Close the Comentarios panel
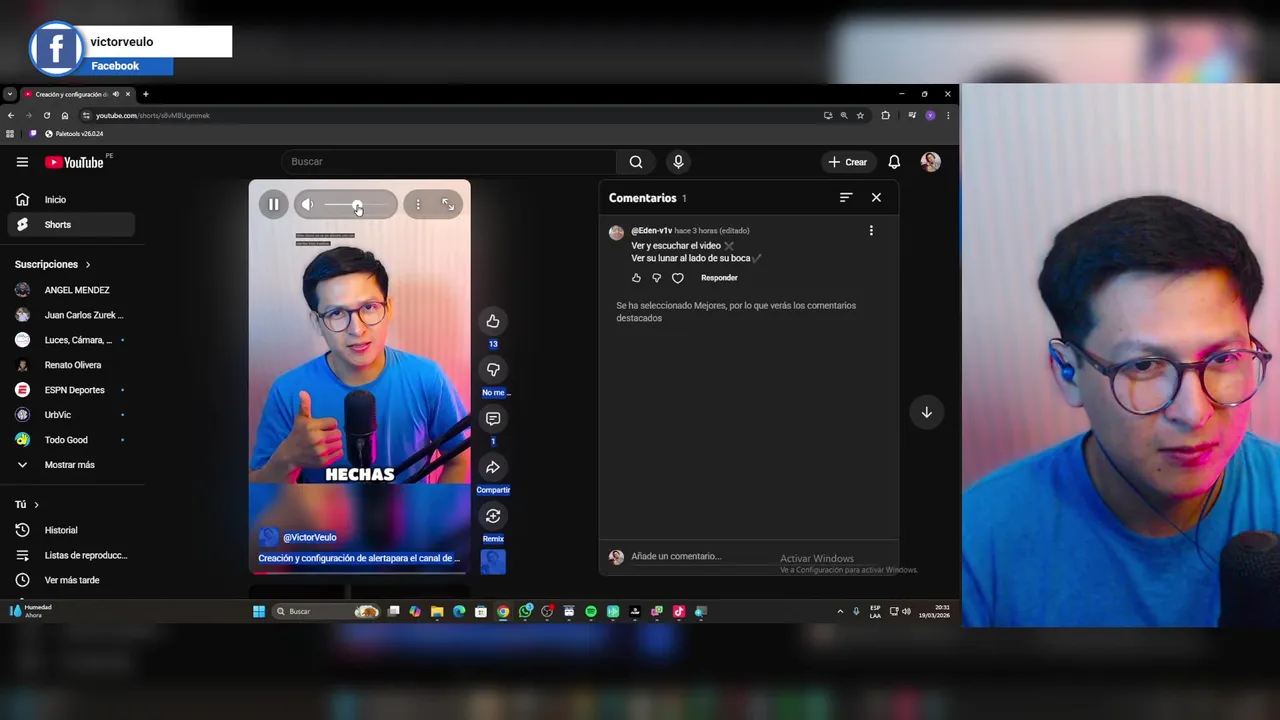 (876, 198)
